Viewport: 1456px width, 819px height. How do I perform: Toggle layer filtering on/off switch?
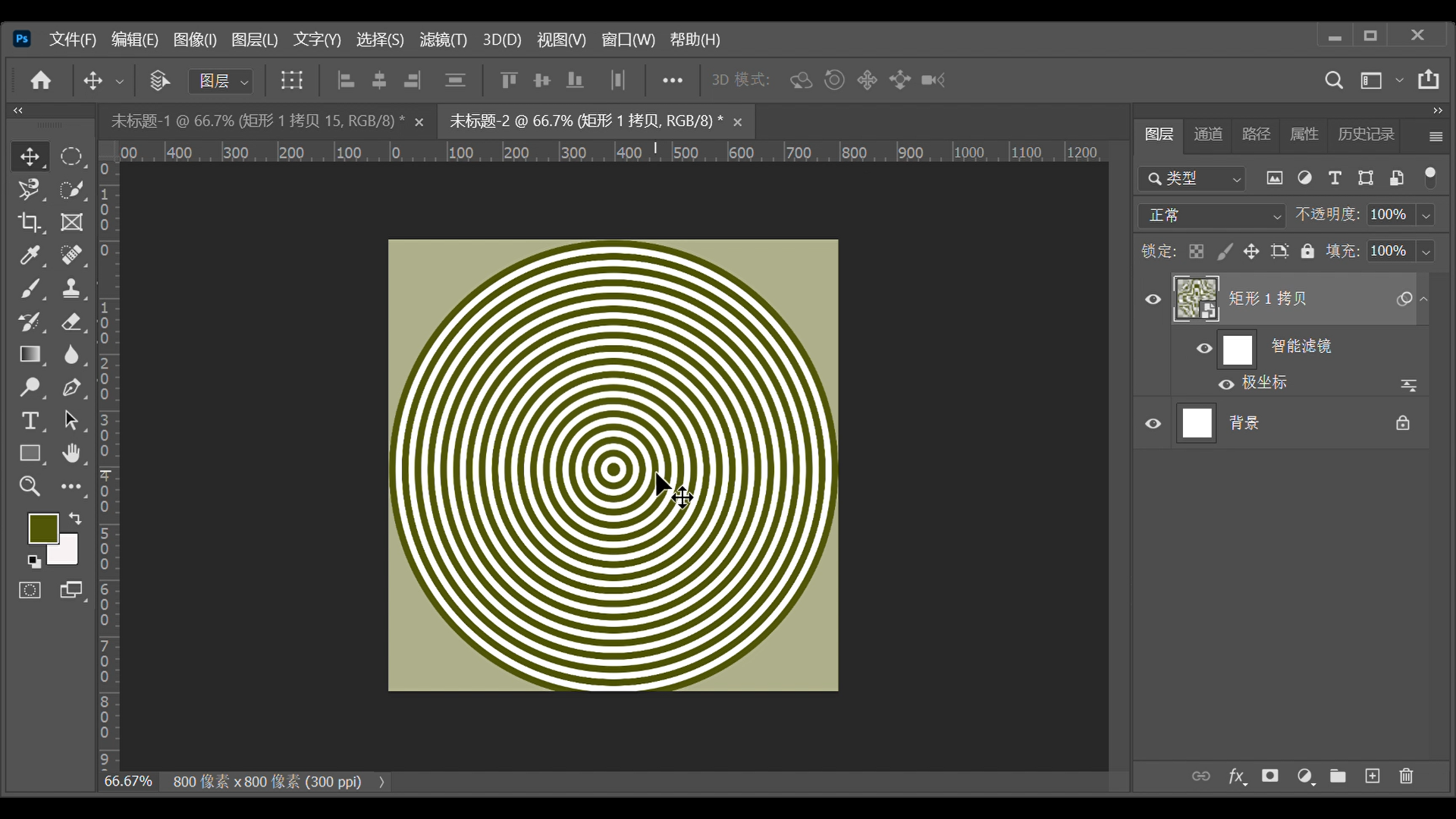(x=1430, y=178)
